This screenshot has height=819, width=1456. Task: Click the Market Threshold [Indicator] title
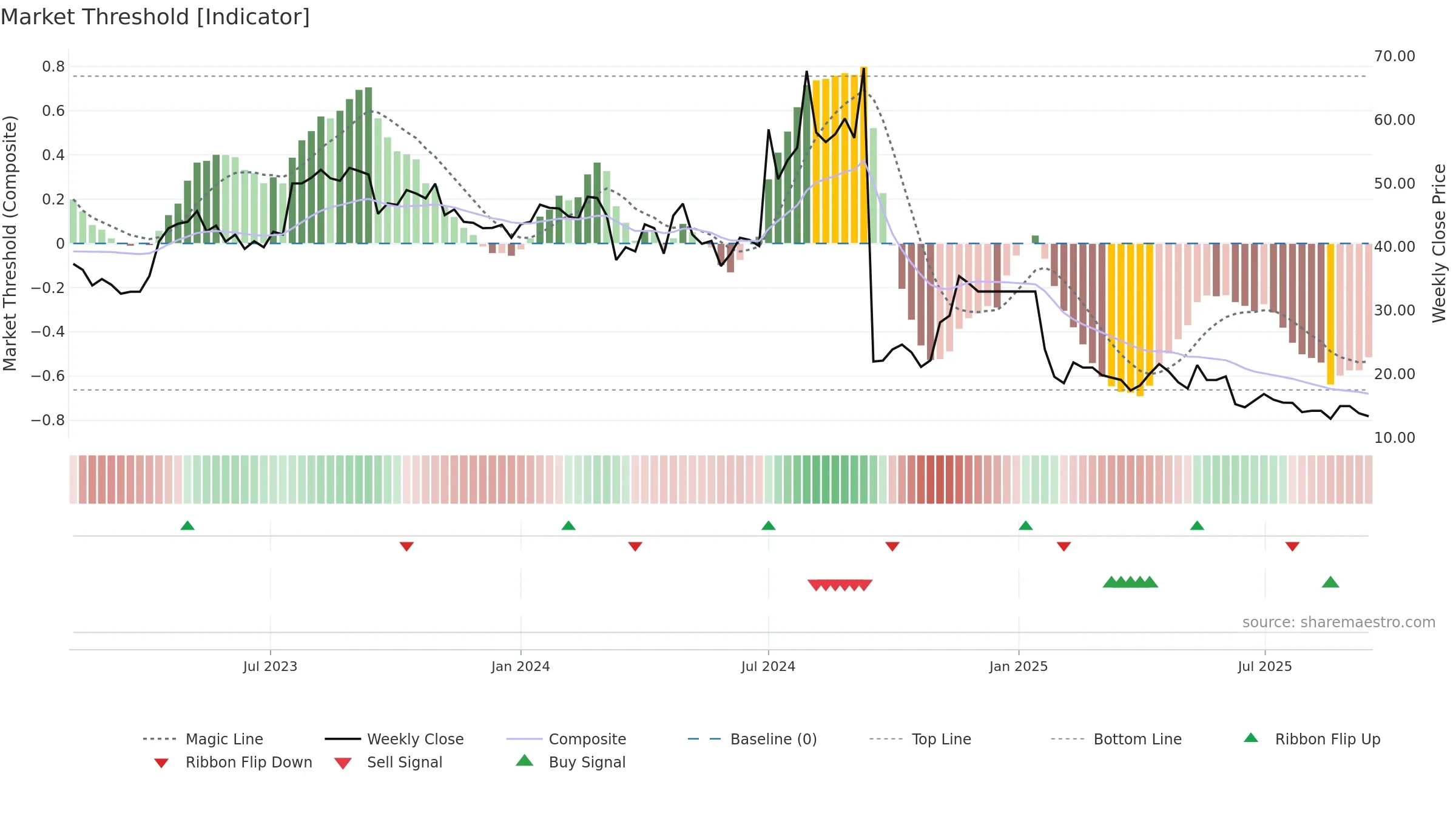155,17
